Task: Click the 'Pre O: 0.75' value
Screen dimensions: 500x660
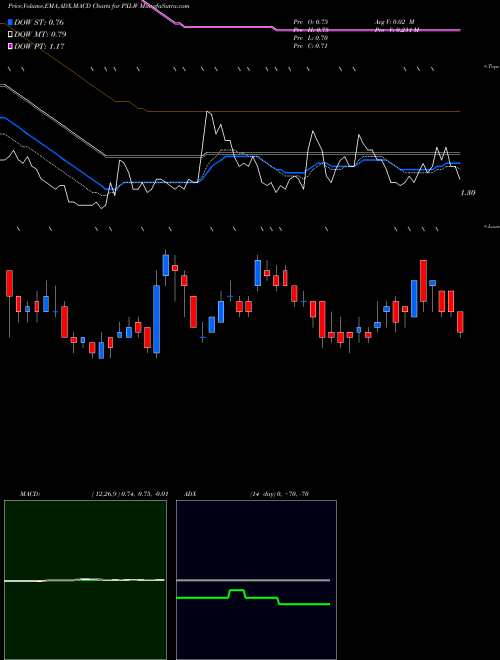Action: (x=311, y=22)
